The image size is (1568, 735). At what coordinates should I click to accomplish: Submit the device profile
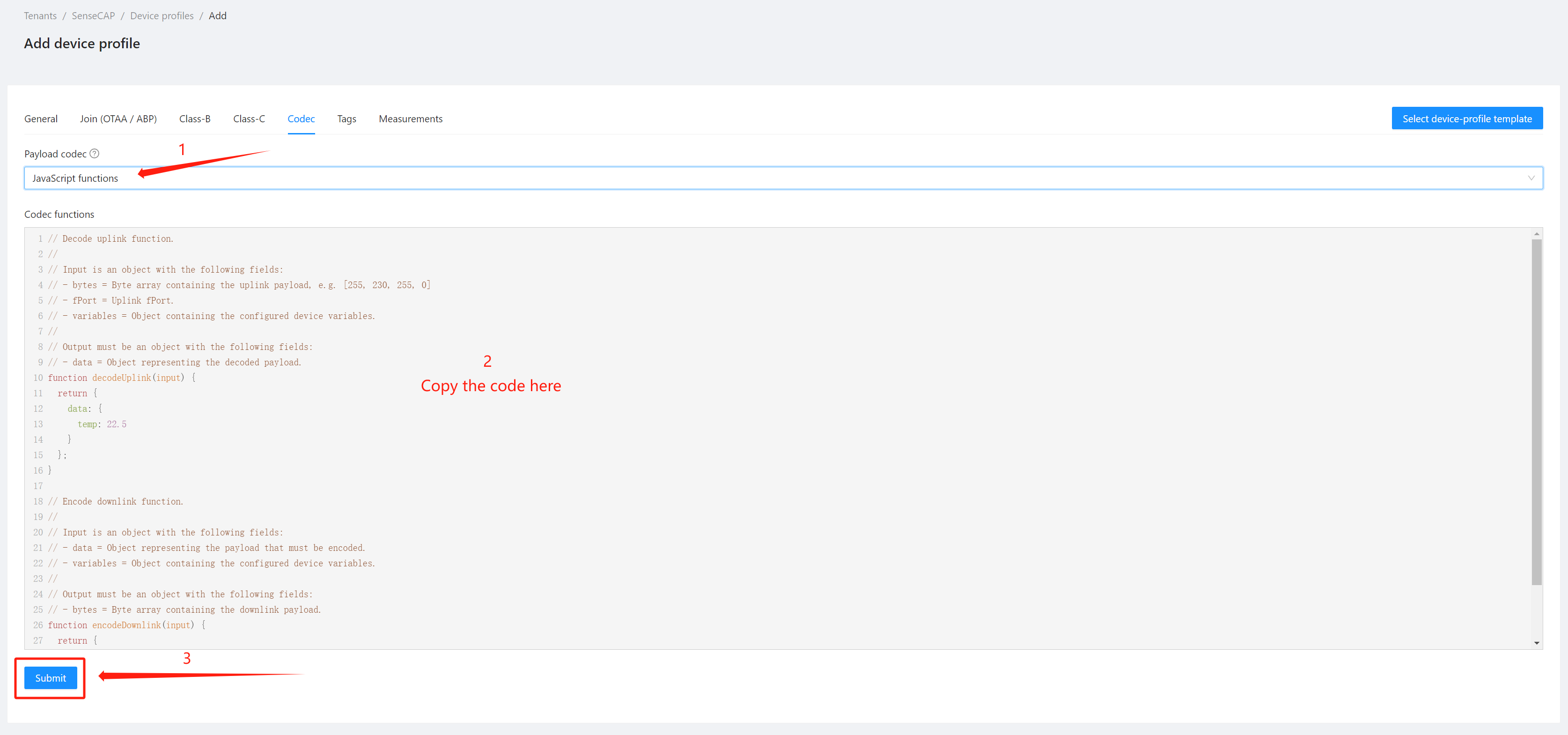click(x=51, y=678)
